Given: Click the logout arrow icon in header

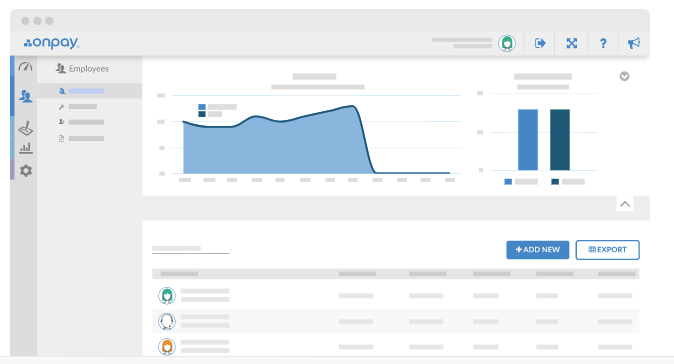Looking at the screenshot, I should pyautogui.click(x=540, y=43).
